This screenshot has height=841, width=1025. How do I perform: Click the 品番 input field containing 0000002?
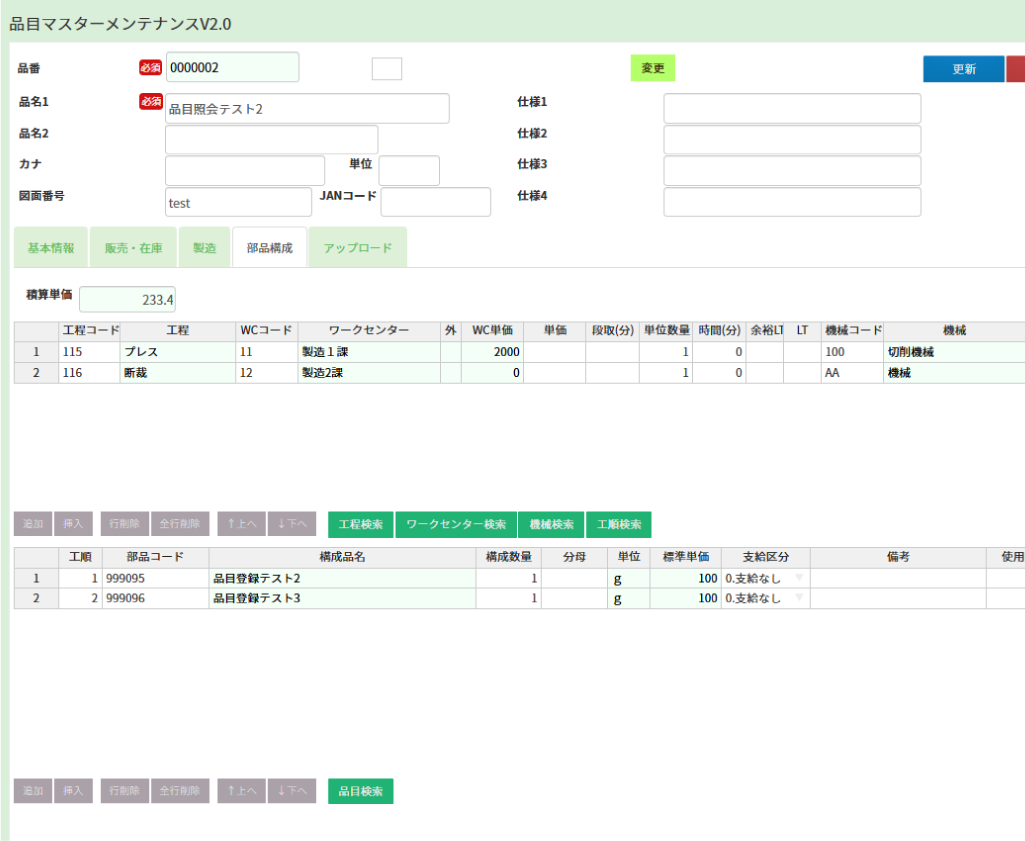pyautogui.click(x=232, y=68)
